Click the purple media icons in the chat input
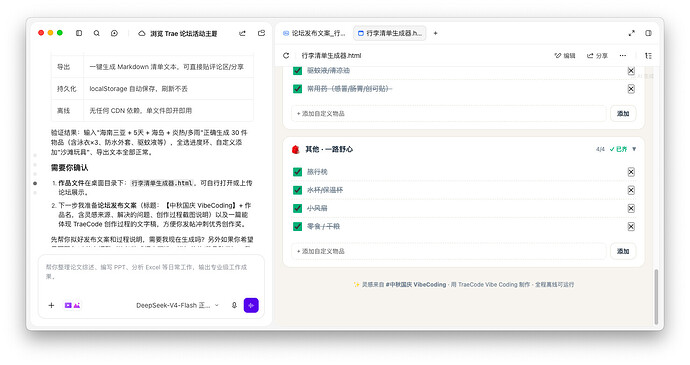Viewport: 690px width, 365px height. tap(72, 305)
